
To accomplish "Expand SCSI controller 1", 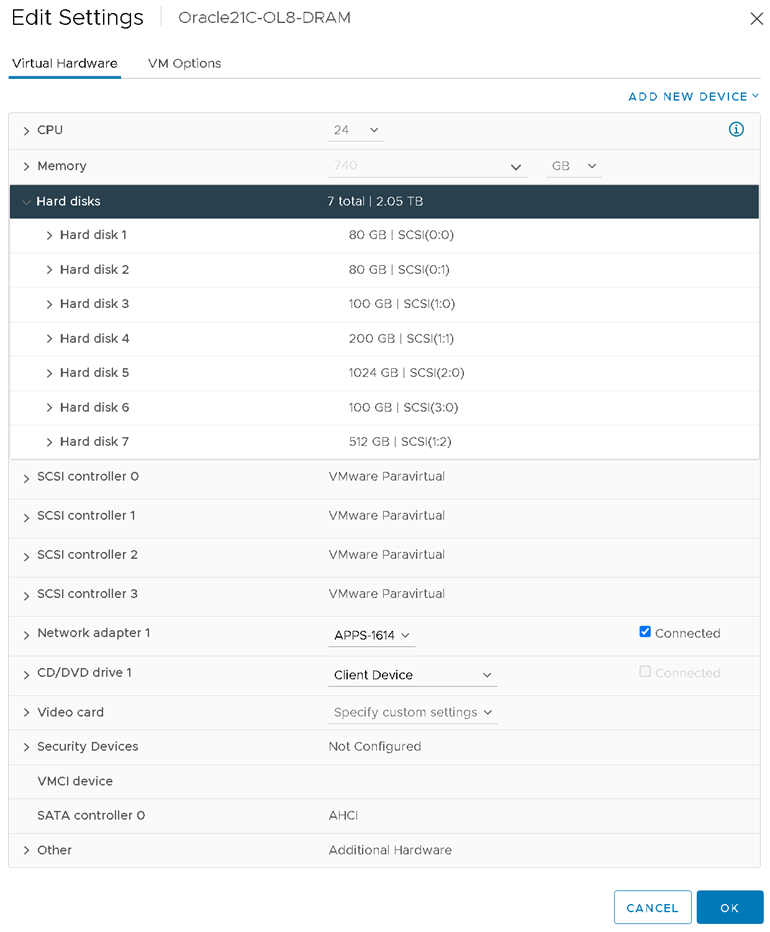I will 26,518.
